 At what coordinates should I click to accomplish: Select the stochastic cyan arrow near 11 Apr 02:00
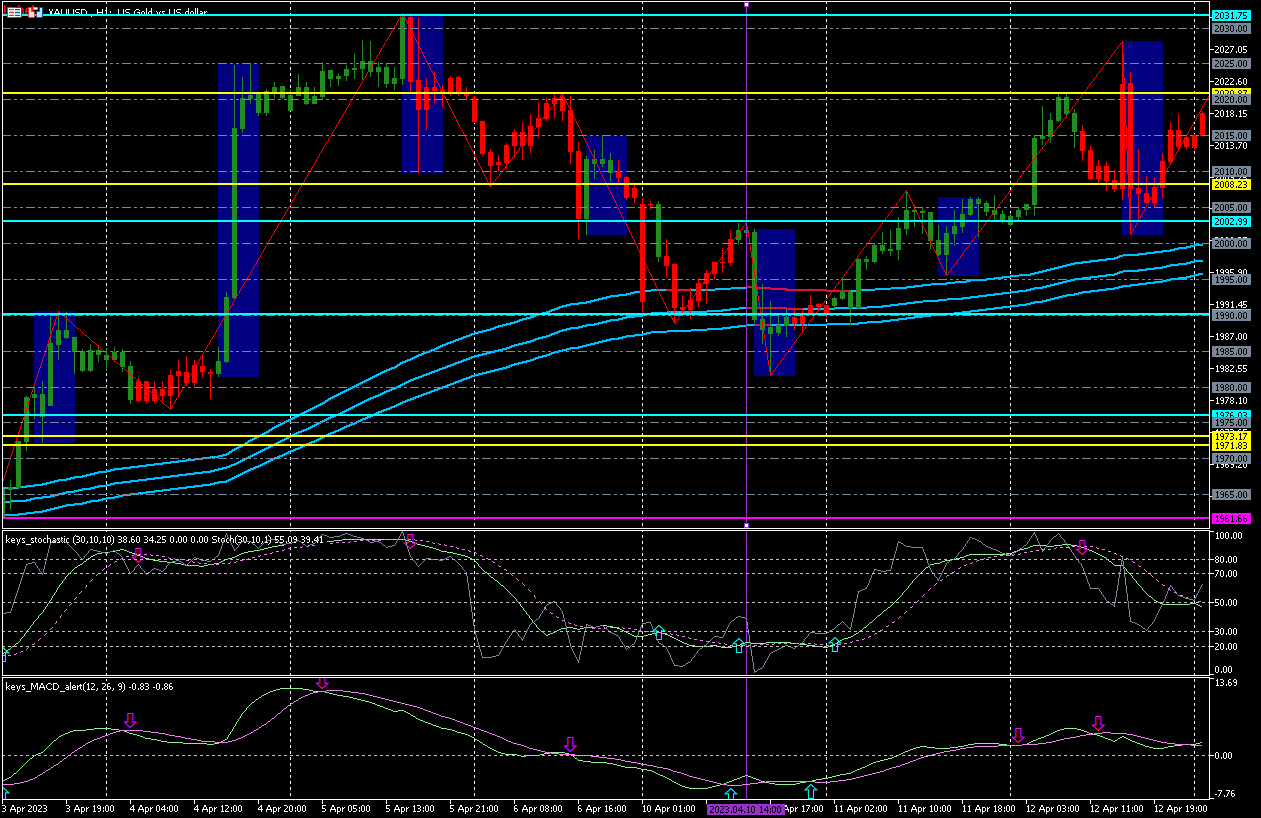(834, 645)
